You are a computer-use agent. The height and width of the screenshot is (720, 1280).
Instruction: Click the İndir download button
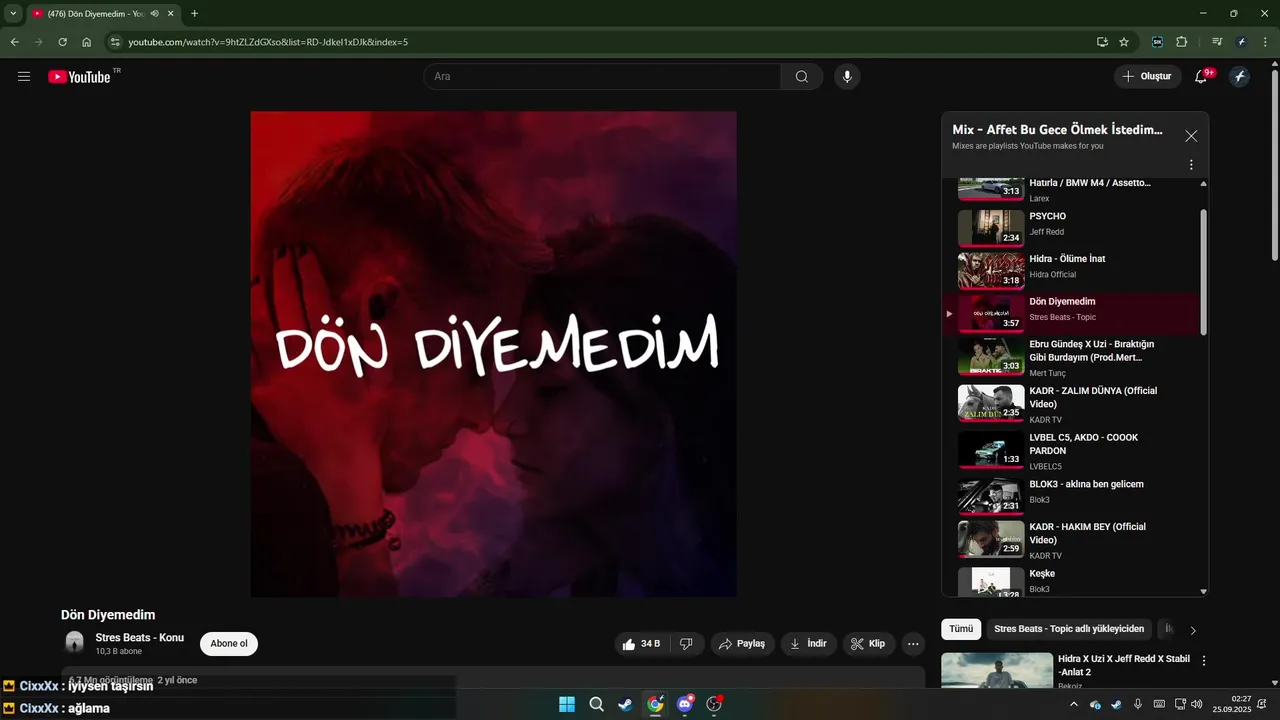808,644
